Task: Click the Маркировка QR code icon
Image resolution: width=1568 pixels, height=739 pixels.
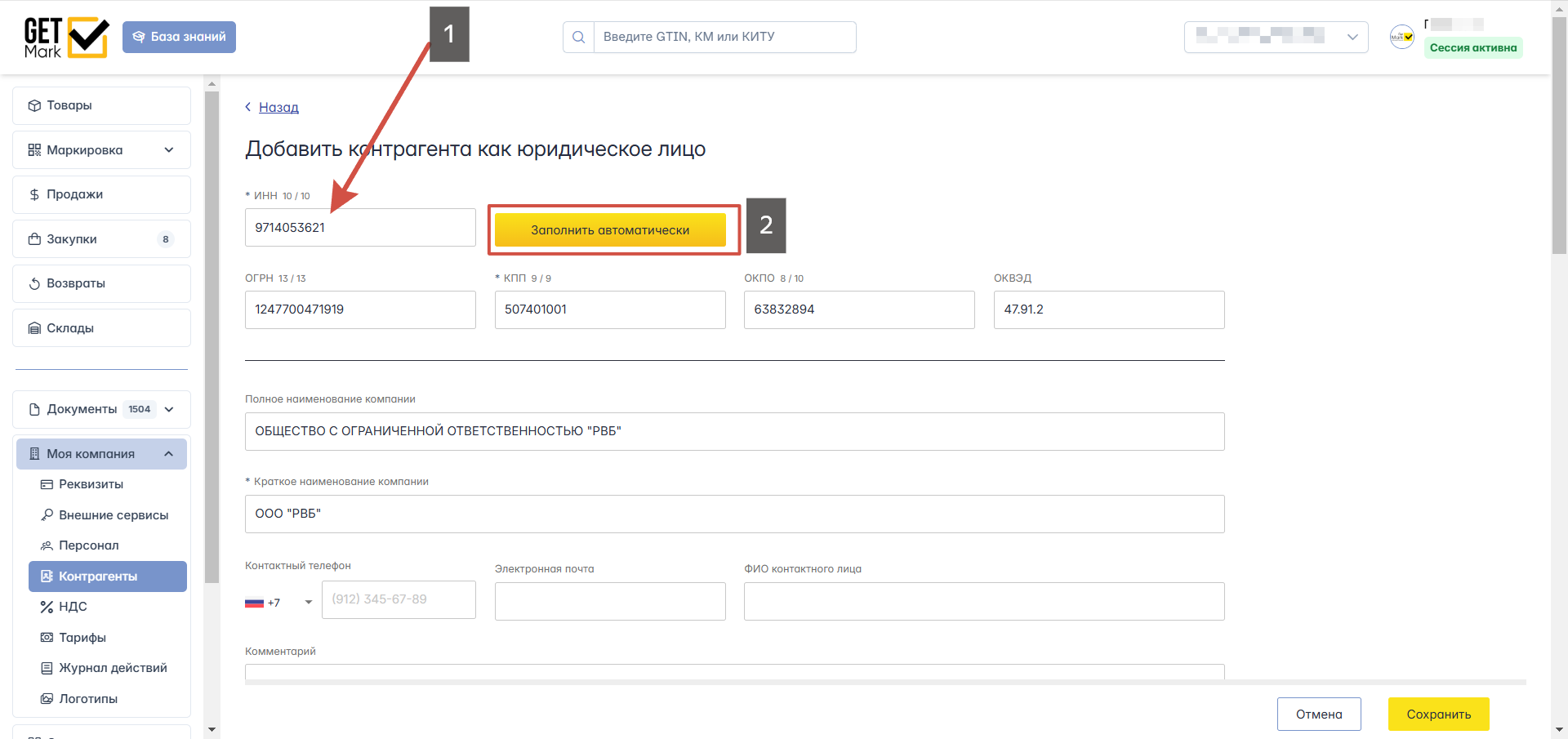Action: (x=34, y=150)
